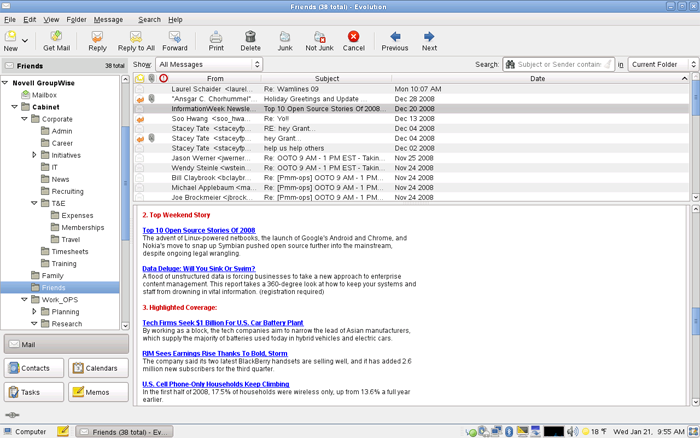
Task: Open the Folder menu
Action: pos(76,20)
